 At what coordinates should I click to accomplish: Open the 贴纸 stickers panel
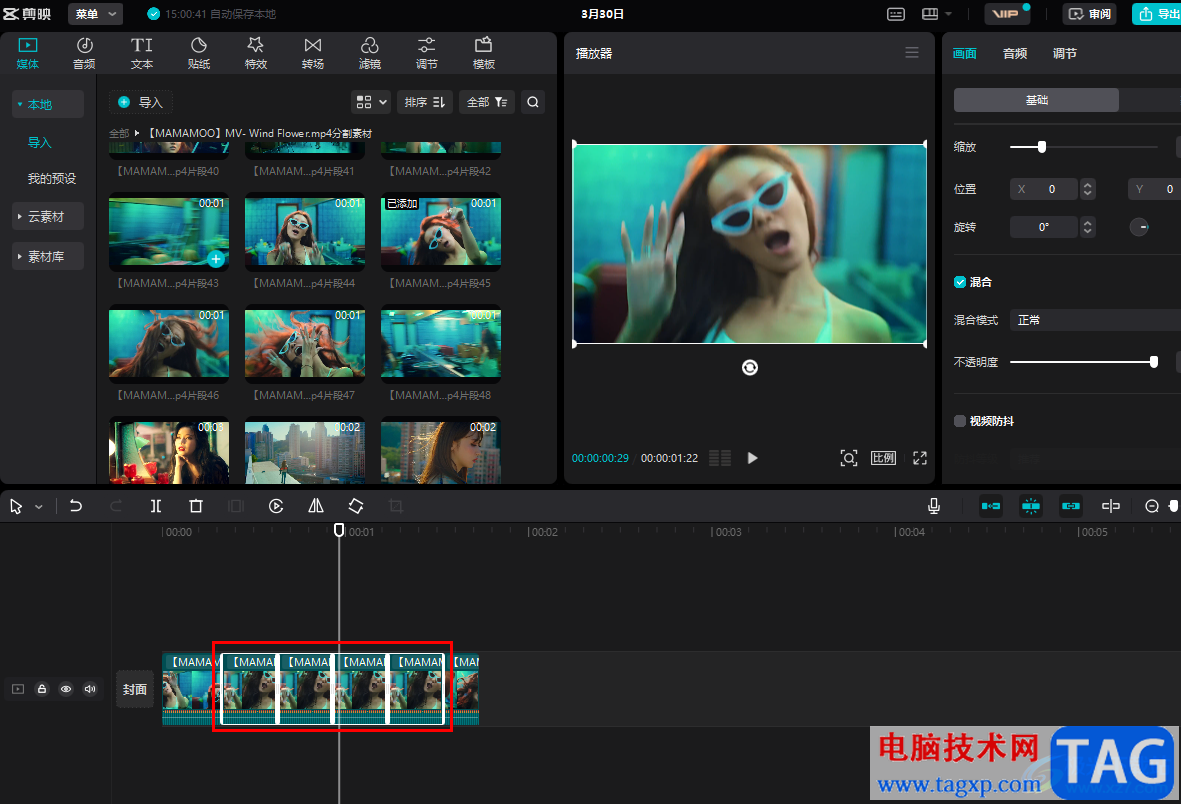point(199,53)
